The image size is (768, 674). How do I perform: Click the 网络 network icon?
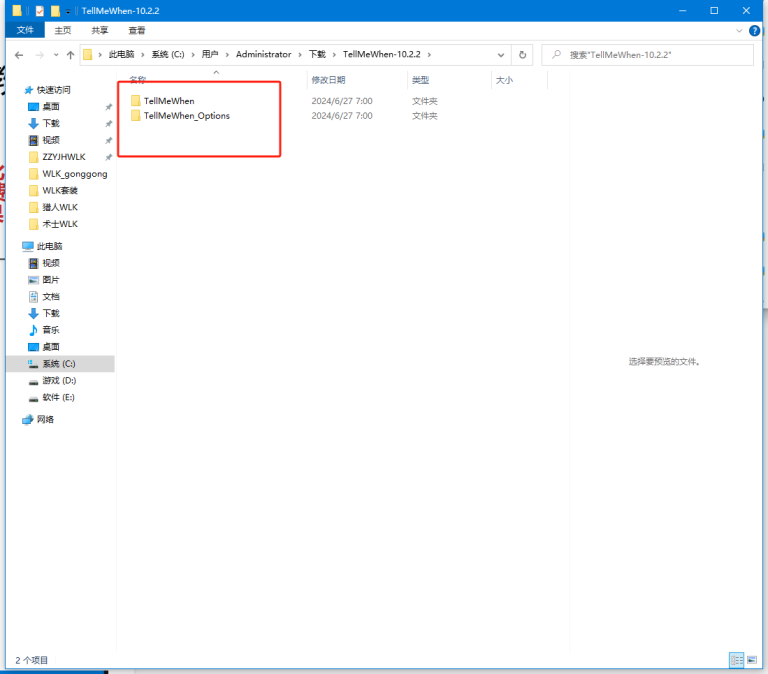point(45,420)
